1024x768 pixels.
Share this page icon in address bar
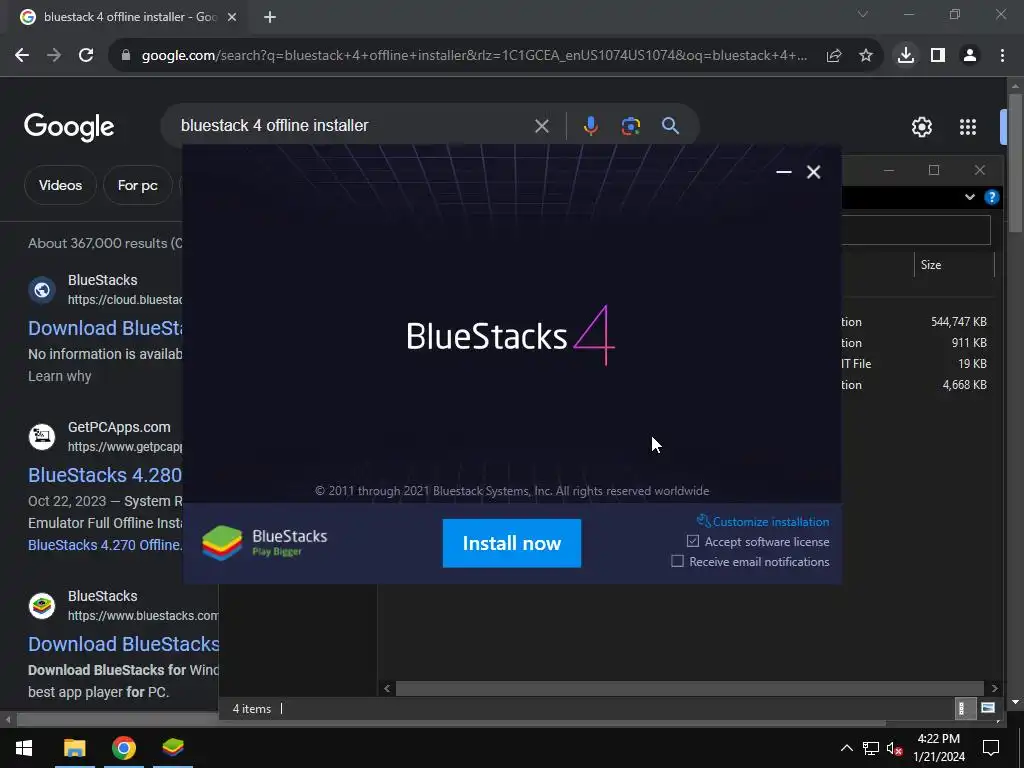click(x=833, y=56)
